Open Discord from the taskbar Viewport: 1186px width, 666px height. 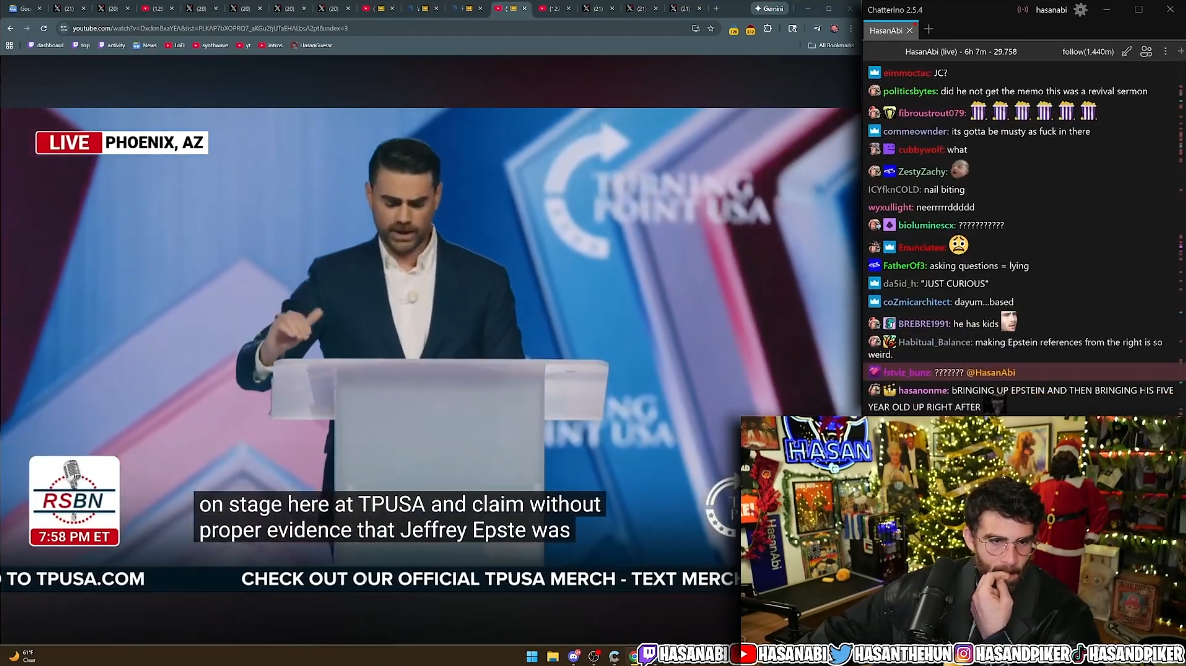pos(573,656)
